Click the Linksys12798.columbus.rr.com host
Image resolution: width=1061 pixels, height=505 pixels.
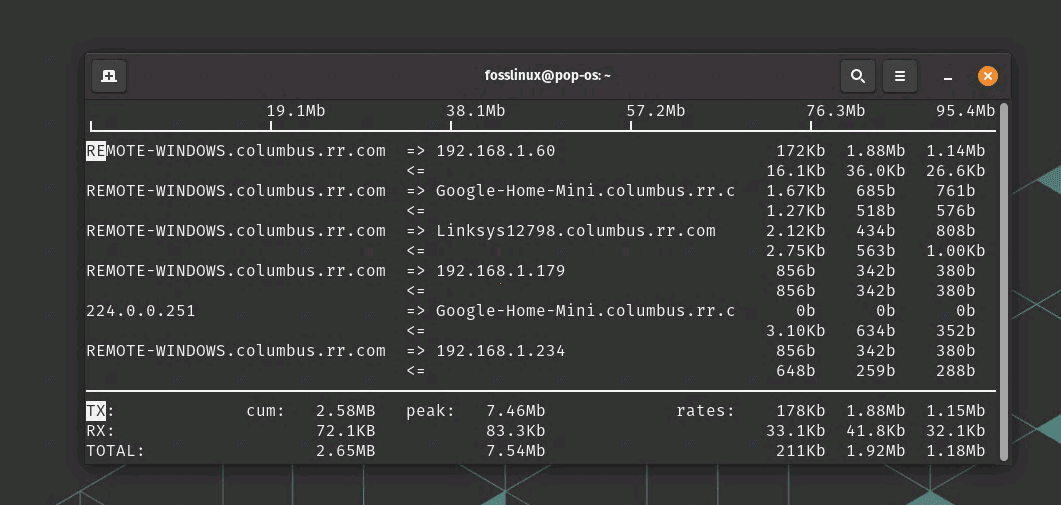click(575, 231)
